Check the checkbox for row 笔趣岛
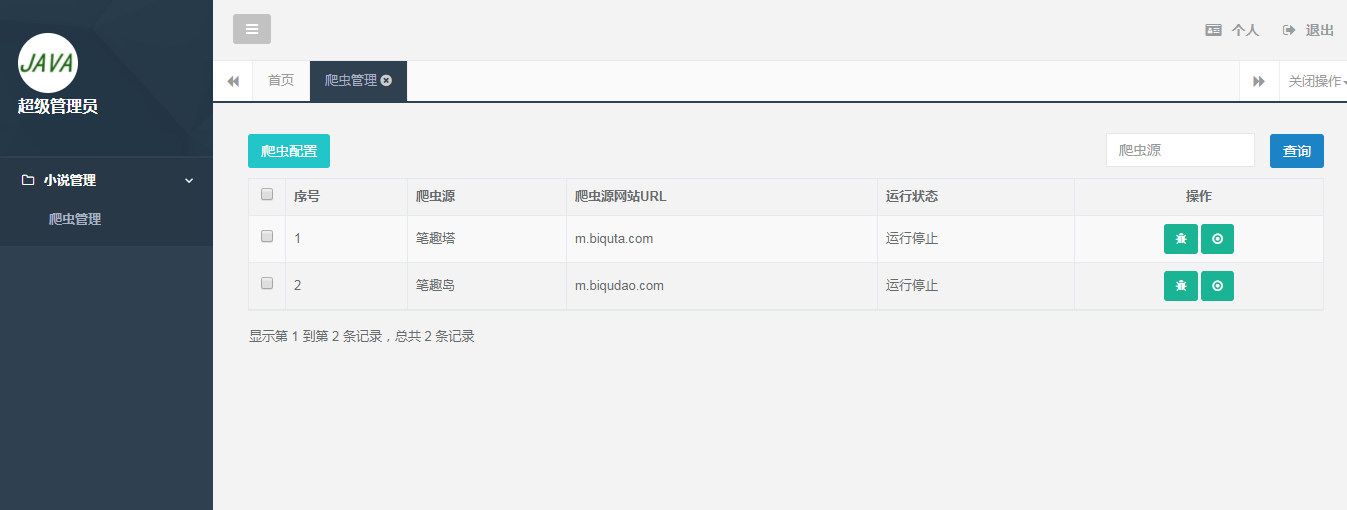The image size is (1347, 510). (x=267, y=284)
